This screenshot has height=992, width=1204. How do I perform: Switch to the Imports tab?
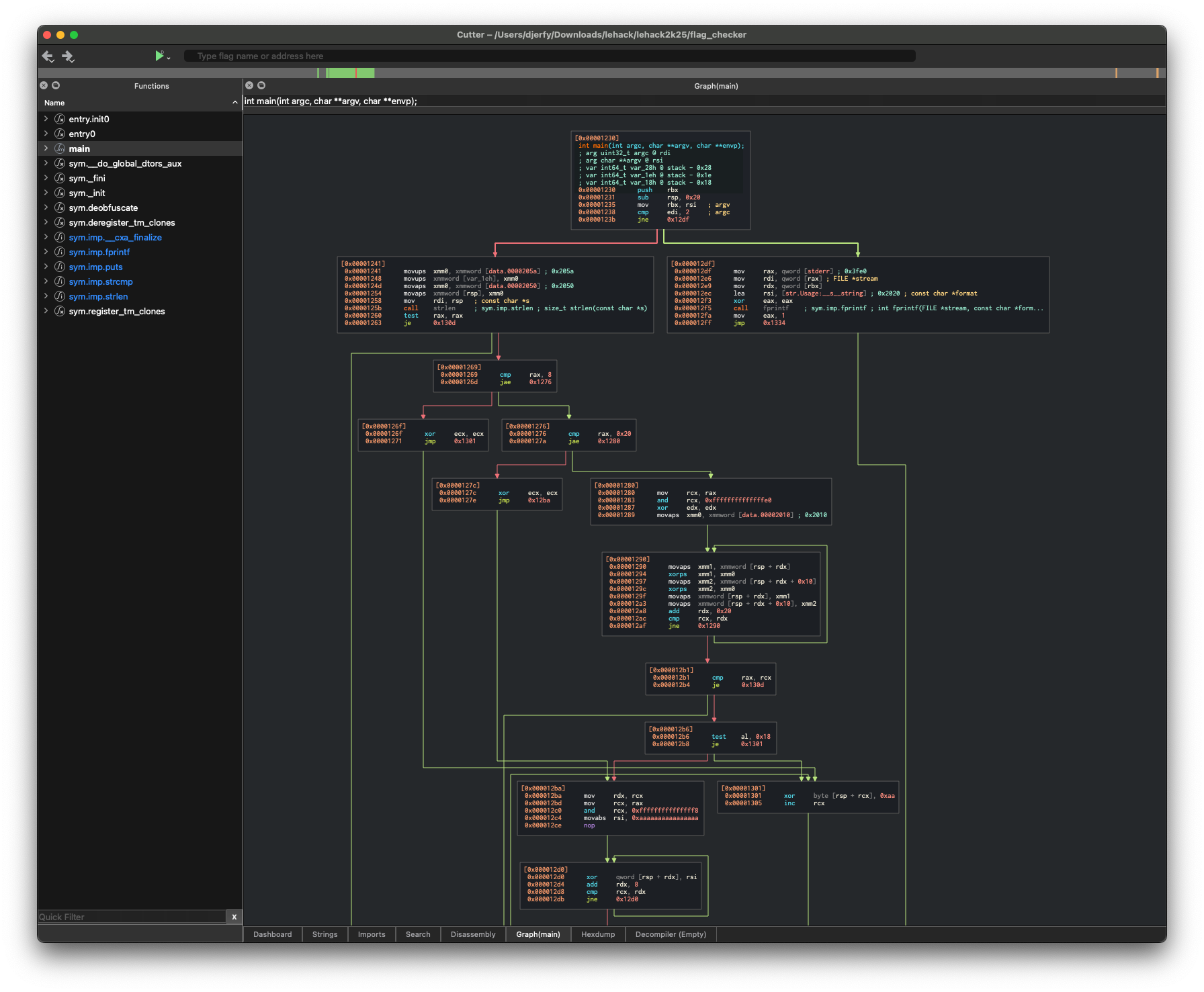coord(372,934)
